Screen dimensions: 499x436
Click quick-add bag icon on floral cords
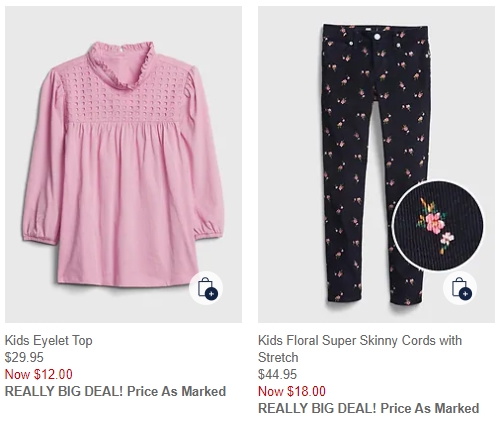[460, 288]
